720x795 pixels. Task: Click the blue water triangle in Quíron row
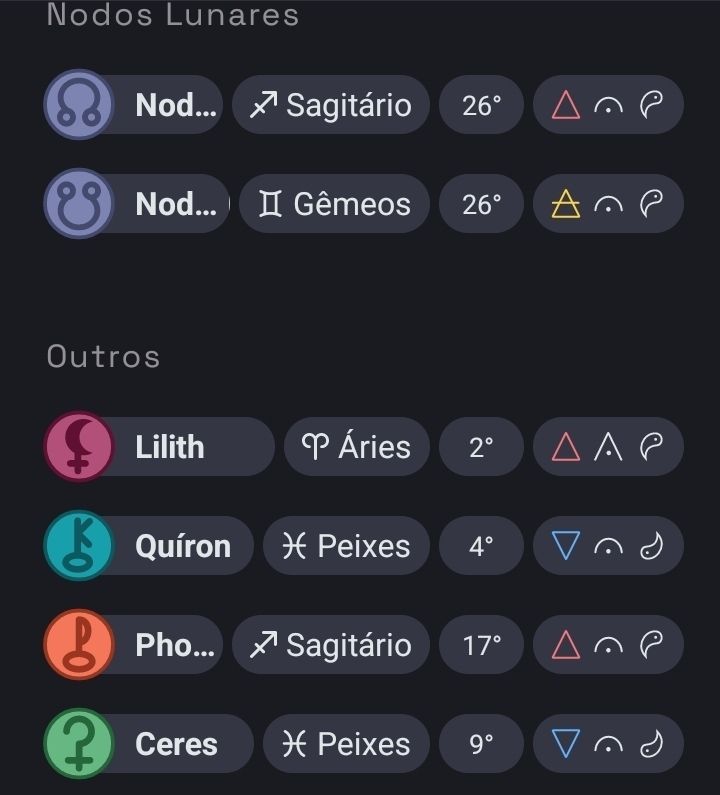pyautogui.click(x=566, y=546)
